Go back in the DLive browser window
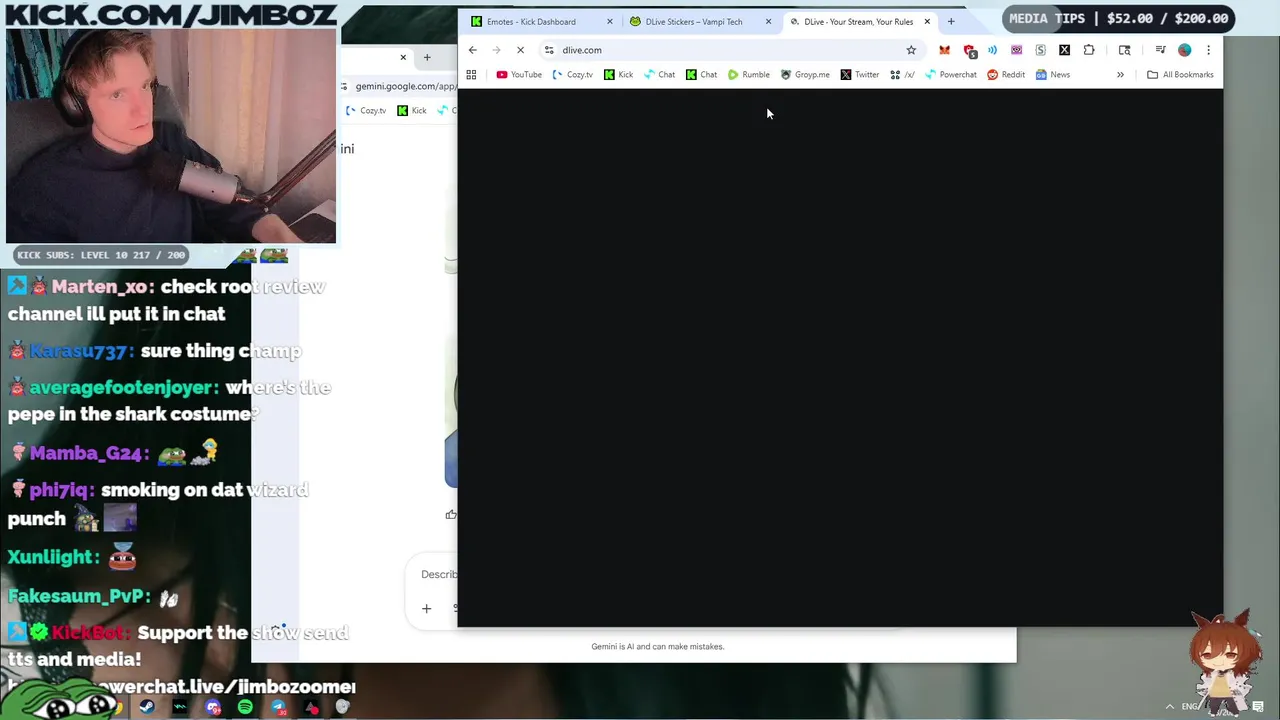Viewport: 1280px width, 720px height. [473, 50]
